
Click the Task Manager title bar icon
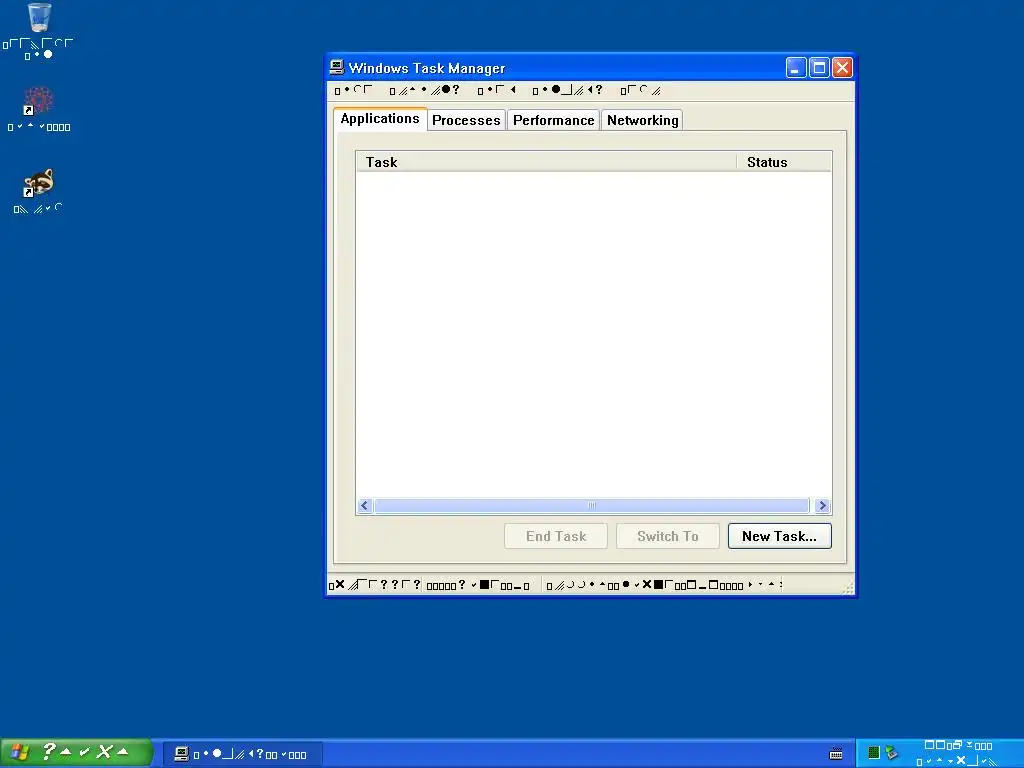click(x=337, y=67)
